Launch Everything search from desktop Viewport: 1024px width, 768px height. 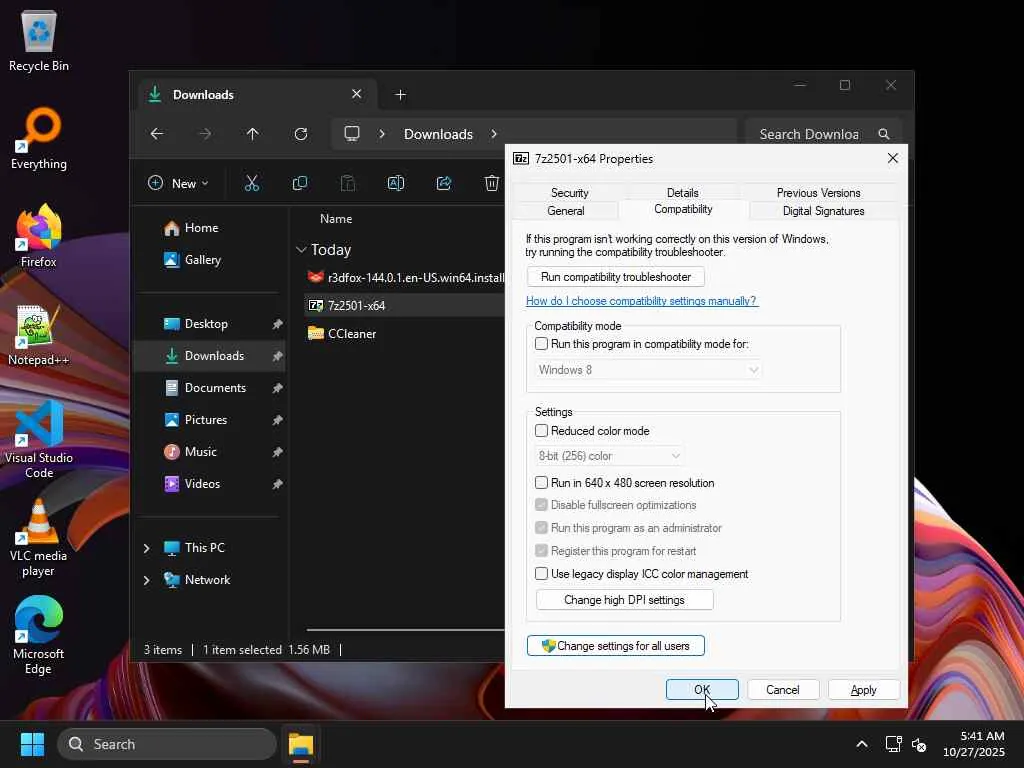click(39, 139)
